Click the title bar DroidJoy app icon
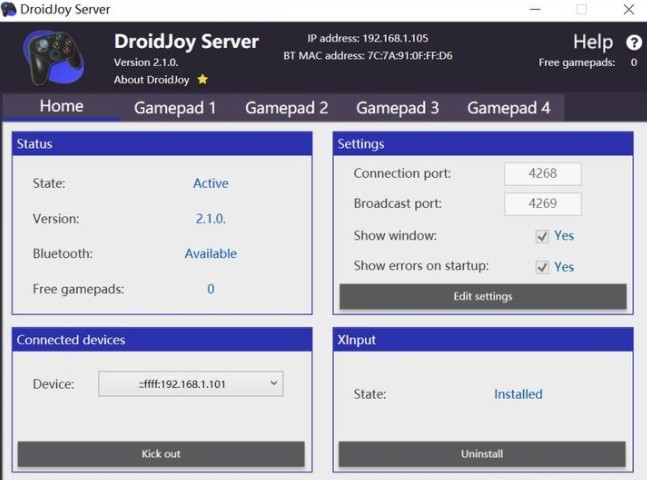The image size is (647, 480). (x=9, y=9)
